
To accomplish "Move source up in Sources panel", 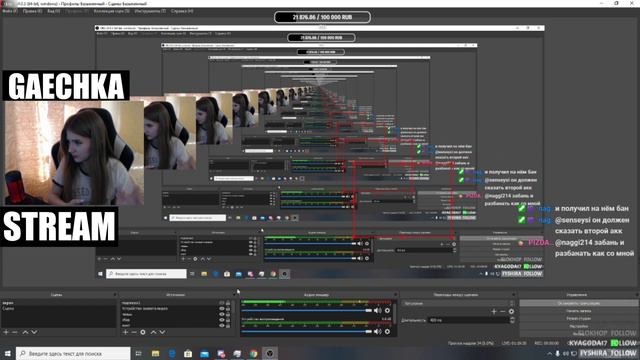I will click(x=153, y=332).
